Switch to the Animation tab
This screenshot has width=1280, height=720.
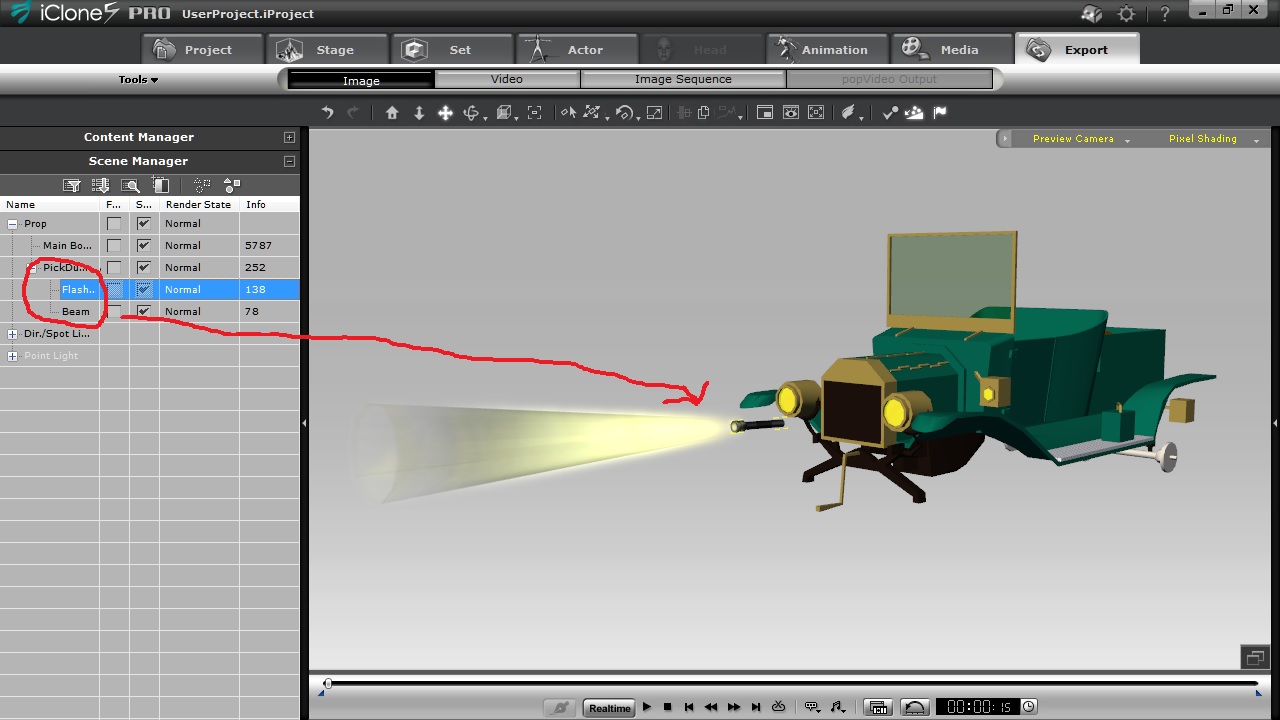826,50
